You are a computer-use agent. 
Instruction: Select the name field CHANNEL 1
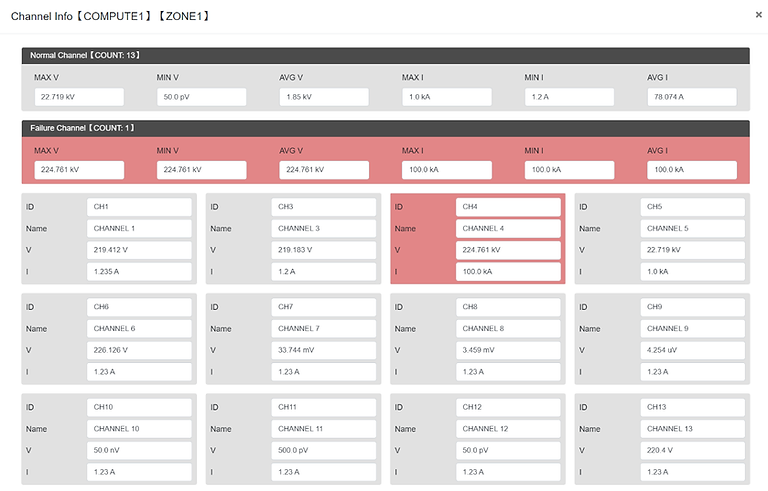(139, 228)
